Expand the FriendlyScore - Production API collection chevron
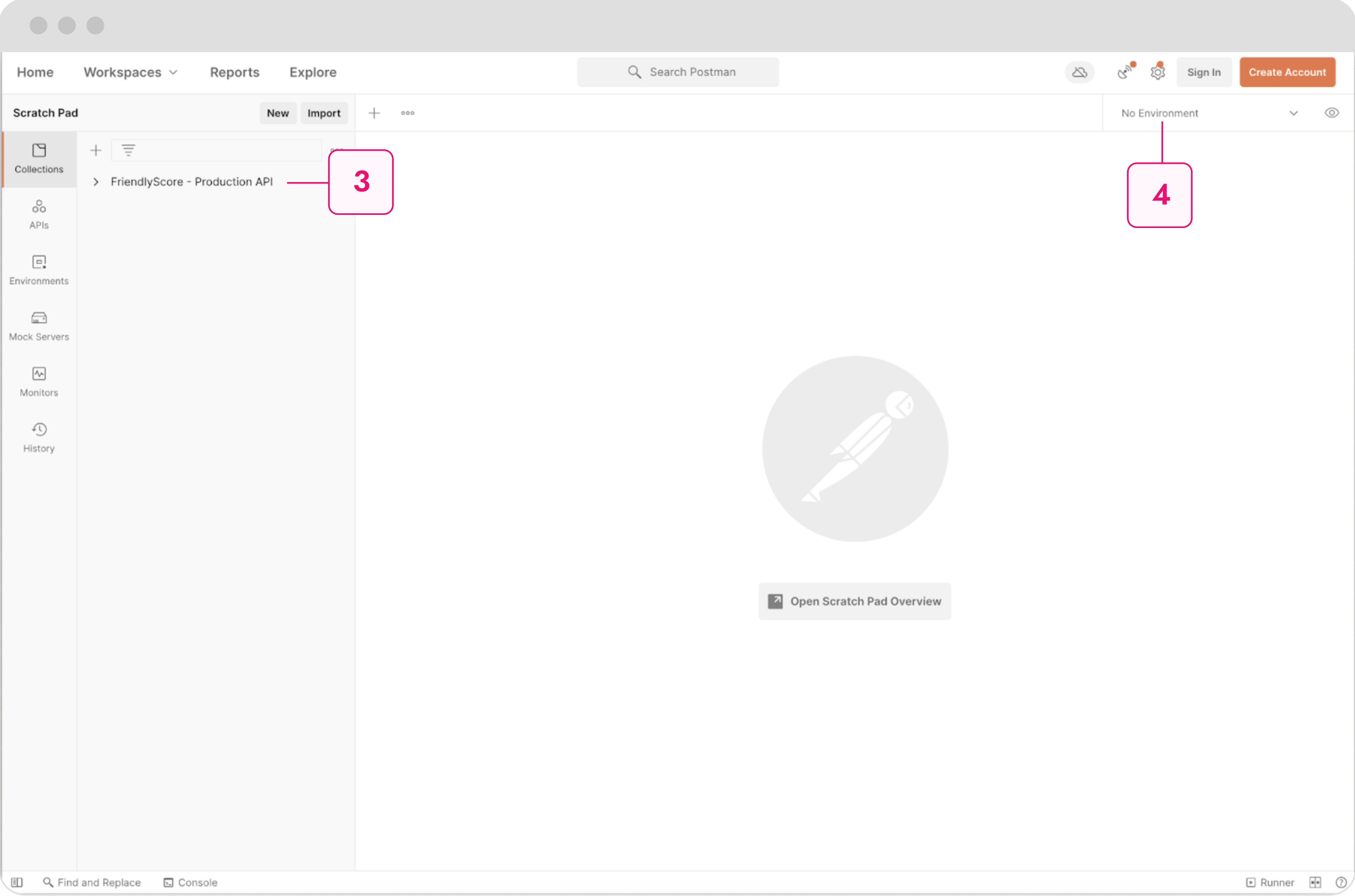The width and height of the screenshot is (1355, 896). (x=95, y=182)
